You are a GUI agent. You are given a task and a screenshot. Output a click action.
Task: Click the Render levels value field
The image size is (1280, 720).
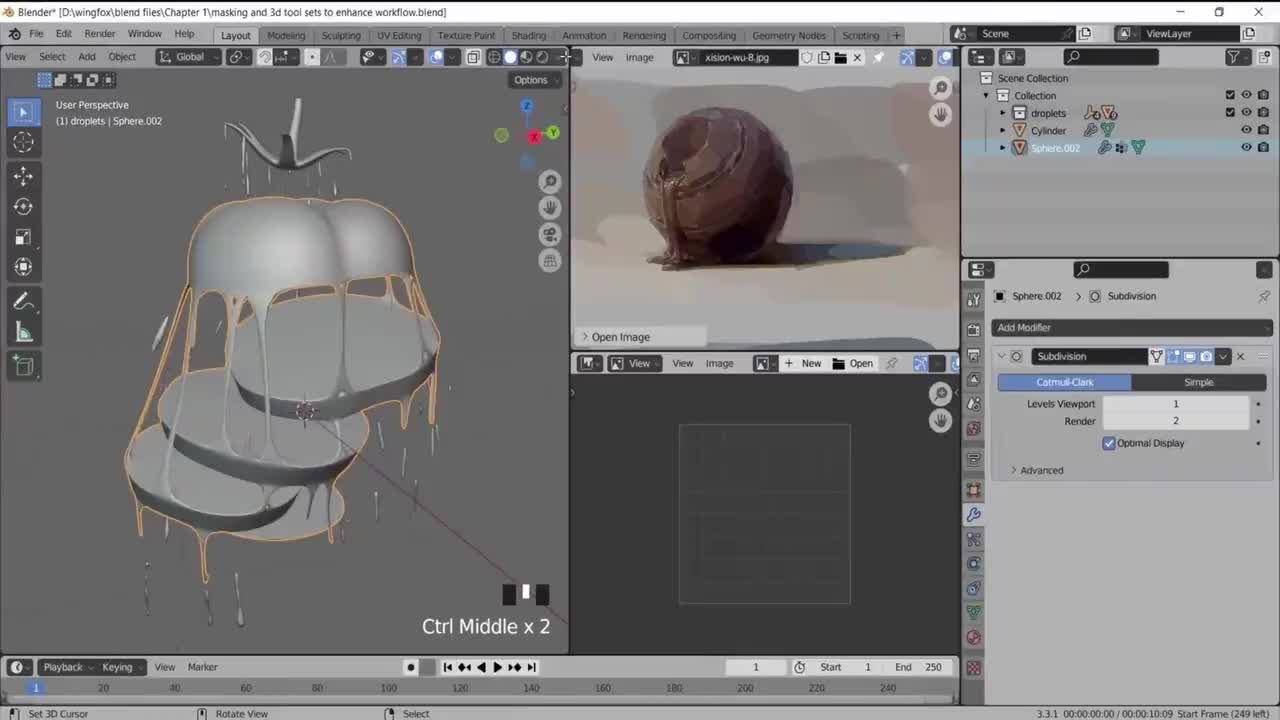(x=1176, y=421)
